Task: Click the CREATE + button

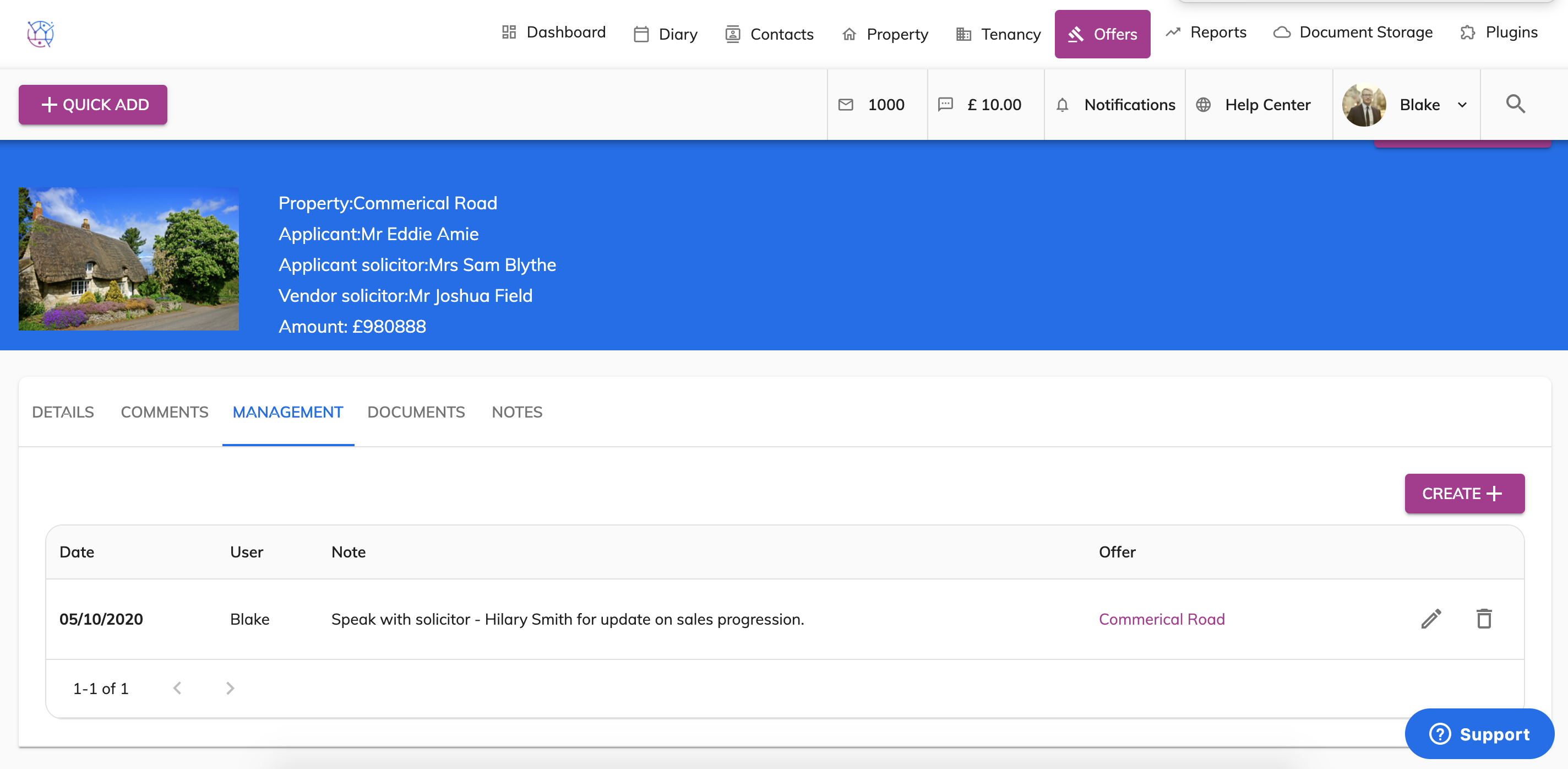Action: [1464, 493]
